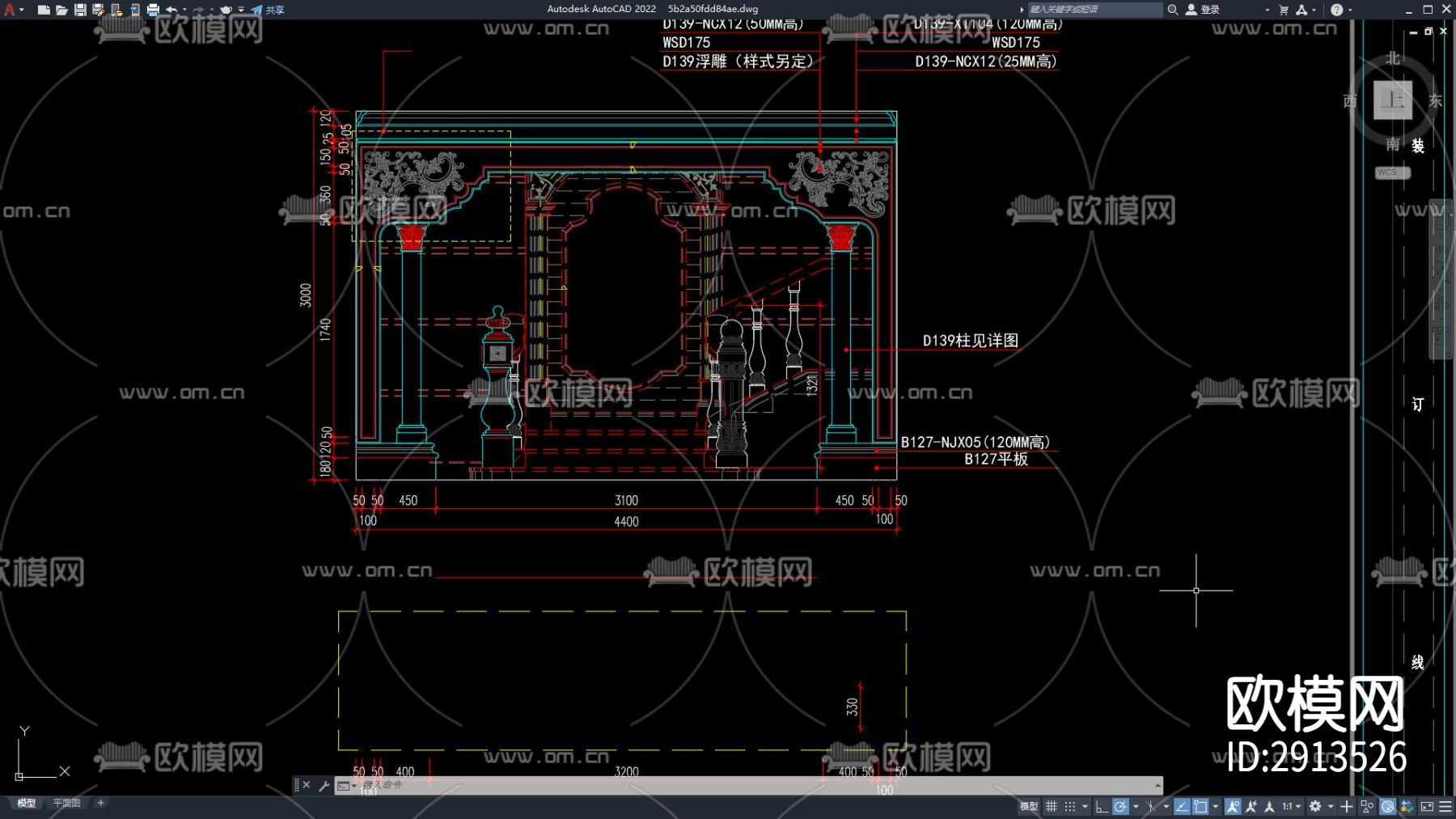Click the Open file folder icon
This screenshot has width=1456, height=819.
61,10
